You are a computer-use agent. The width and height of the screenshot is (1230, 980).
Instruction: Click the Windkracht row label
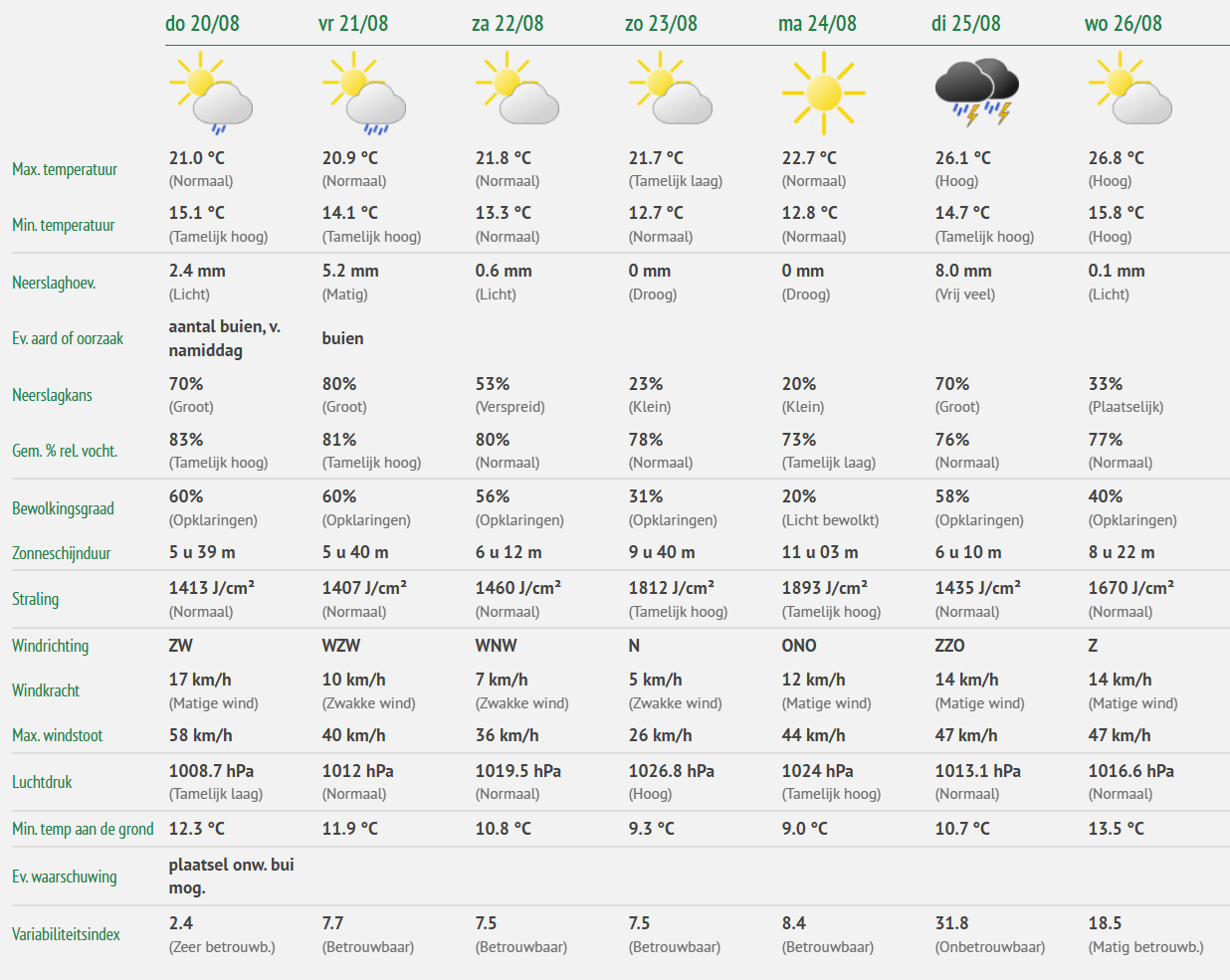click(x=46, y=690)
